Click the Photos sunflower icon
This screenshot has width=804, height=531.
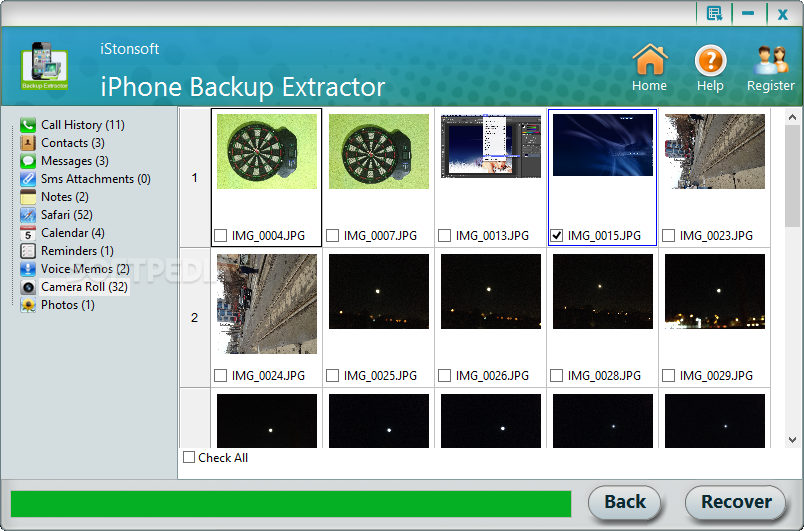[28, 304]
